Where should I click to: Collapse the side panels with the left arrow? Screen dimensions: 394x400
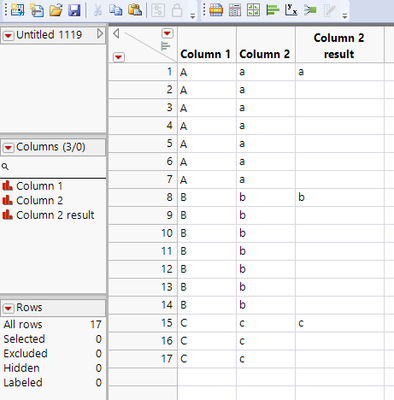[116, 33]
